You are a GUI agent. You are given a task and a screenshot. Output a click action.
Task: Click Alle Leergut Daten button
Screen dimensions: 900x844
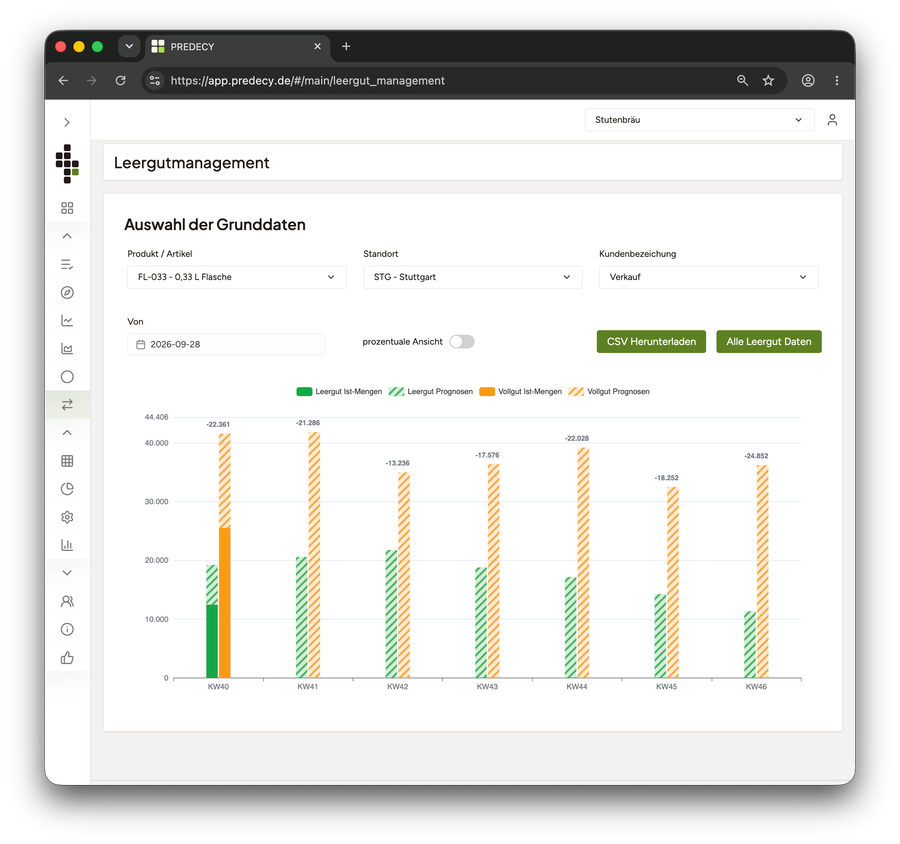(769, 342)
